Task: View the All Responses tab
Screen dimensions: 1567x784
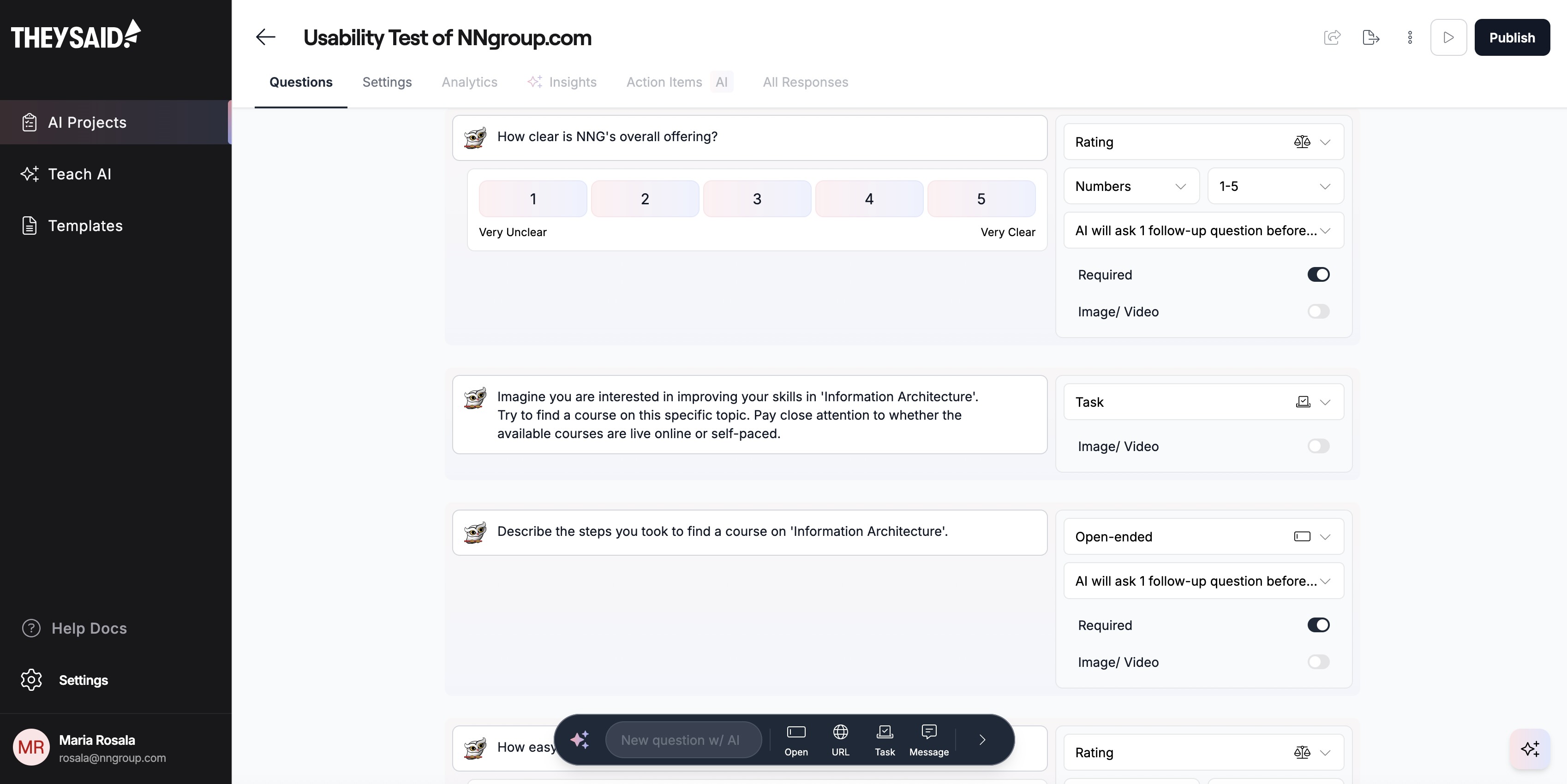Action: 805,82
